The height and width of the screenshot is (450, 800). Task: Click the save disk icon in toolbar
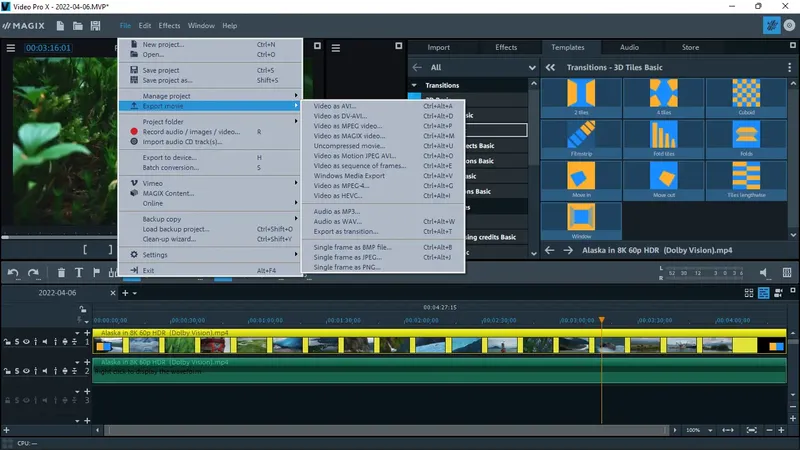tap(95, 26)
